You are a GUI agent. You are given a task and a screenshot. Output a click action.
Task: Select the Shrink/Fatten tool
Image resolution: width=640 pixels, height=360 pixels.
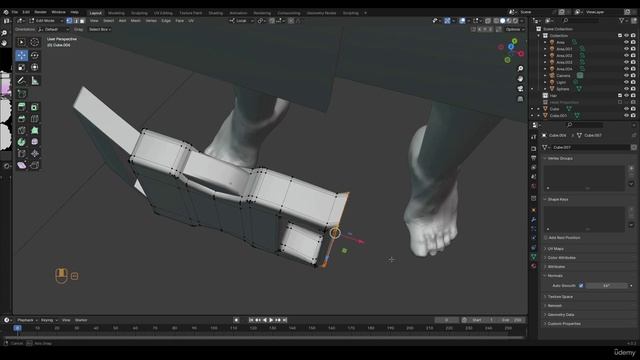[x=35, y=153]
